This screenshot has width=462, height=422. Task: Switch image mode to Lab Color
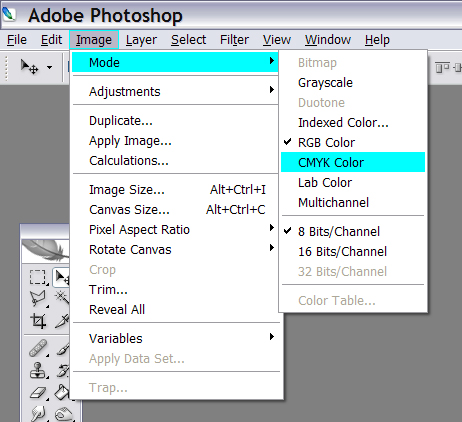pos(353,182)
